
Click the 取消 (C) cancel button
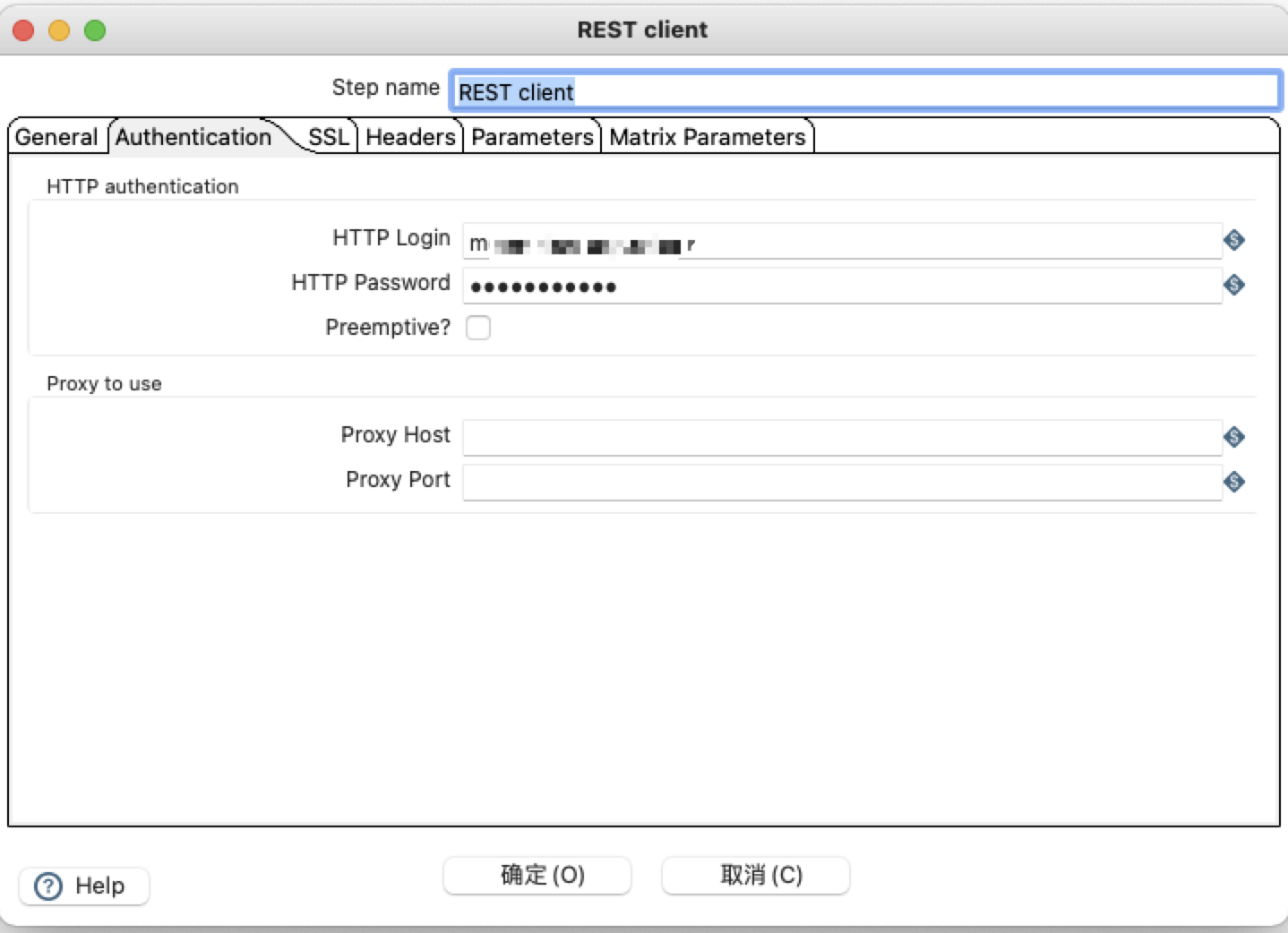pyautogui.click(x=755, y=875)
